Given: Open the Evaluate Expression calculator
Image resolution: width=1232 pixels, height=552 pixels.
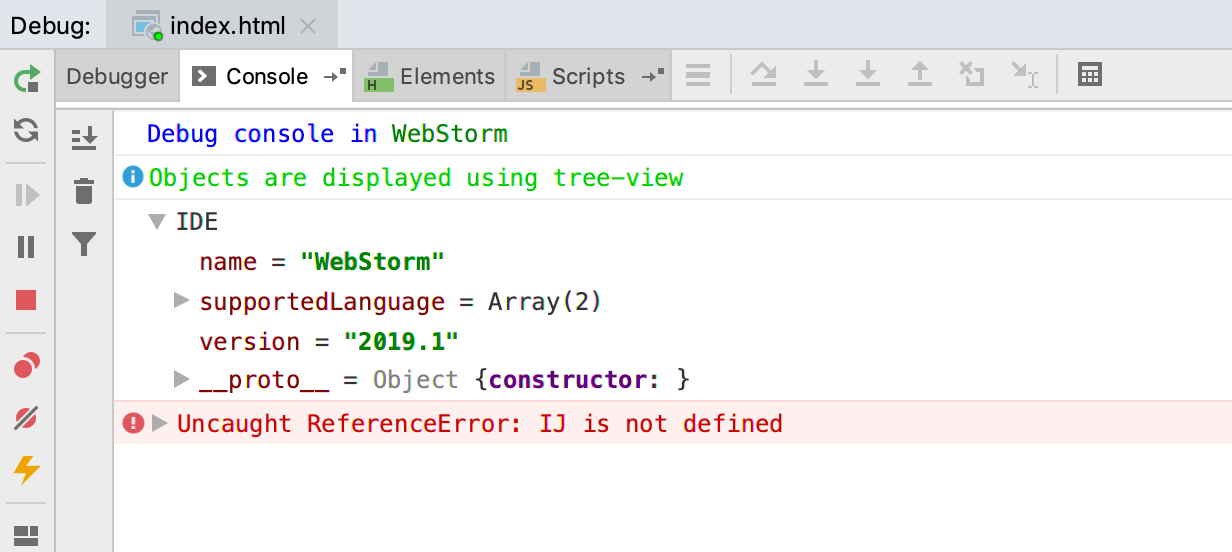Looking at the screenshot, I should point(1090,75).
